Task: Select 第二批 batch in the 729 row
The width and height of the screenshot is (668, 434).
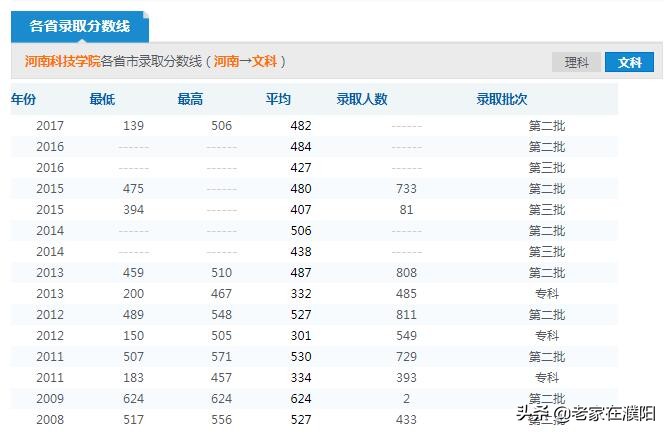Action: 547,356
